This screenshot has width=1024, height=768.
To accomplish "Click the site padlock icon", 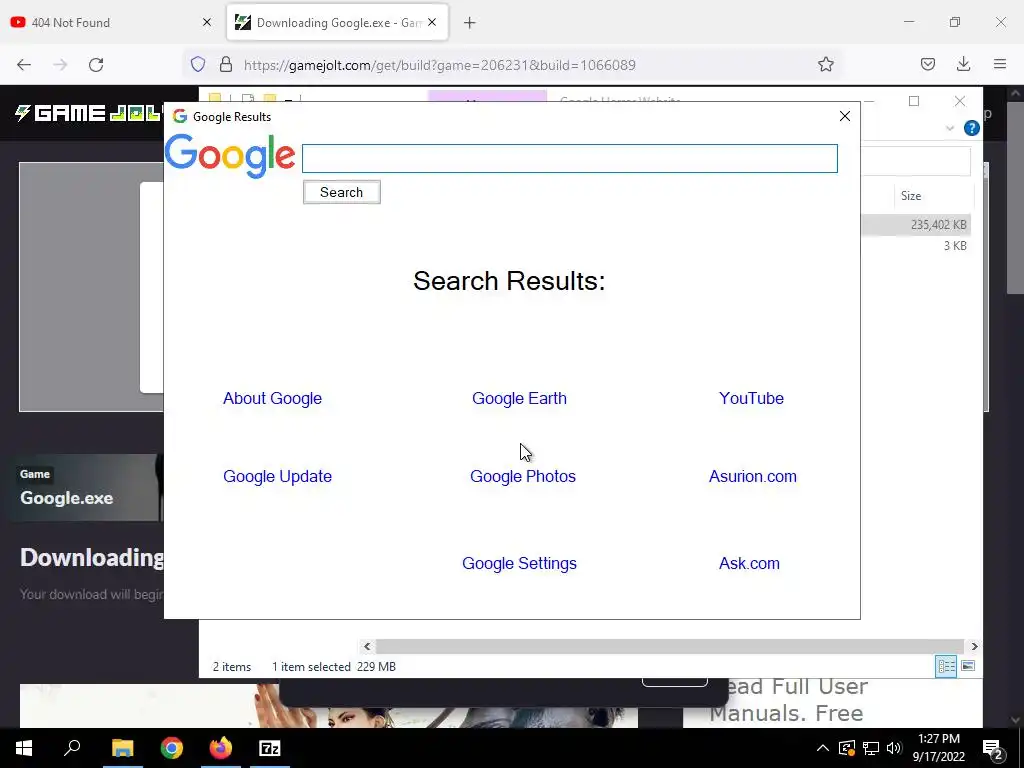I will (x=226, y=65).
